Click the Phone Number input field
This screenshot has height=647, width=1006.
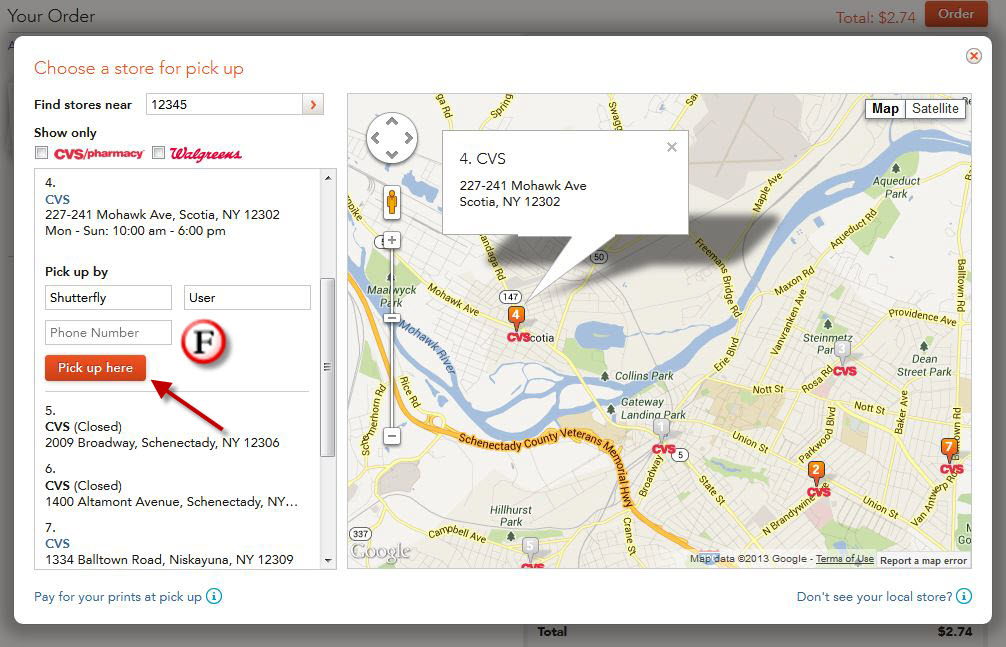[x=108, y=333]
